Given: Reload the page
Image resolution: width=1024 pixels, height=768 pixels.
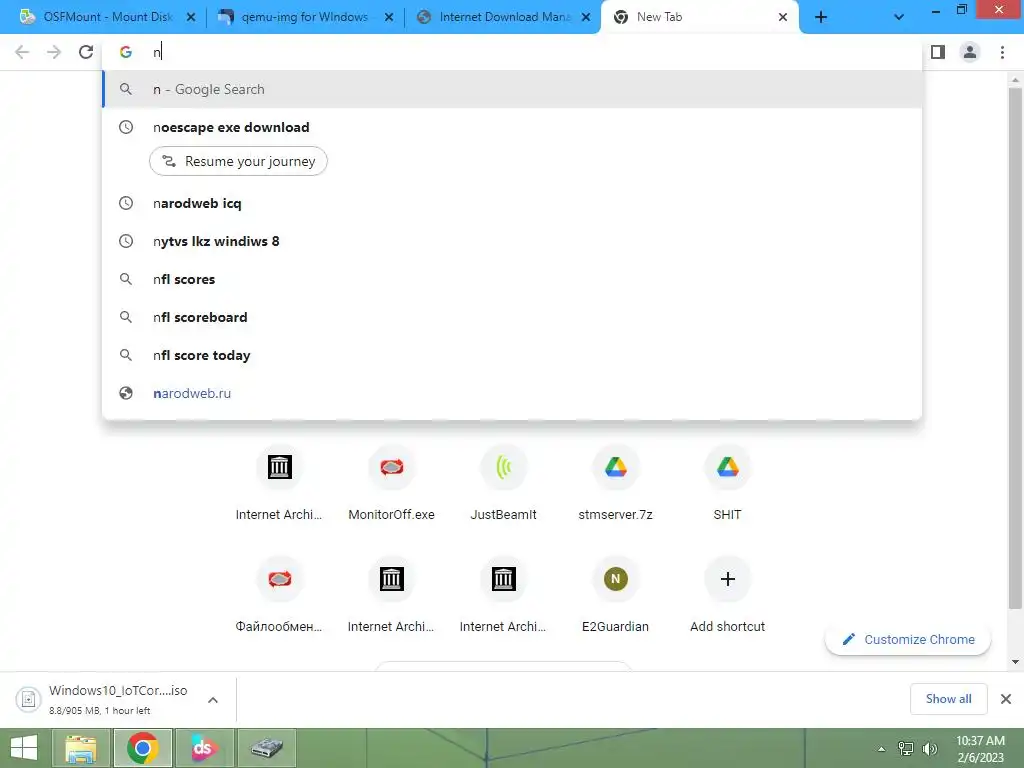Looking at the screenshot, I should (86, 52).
